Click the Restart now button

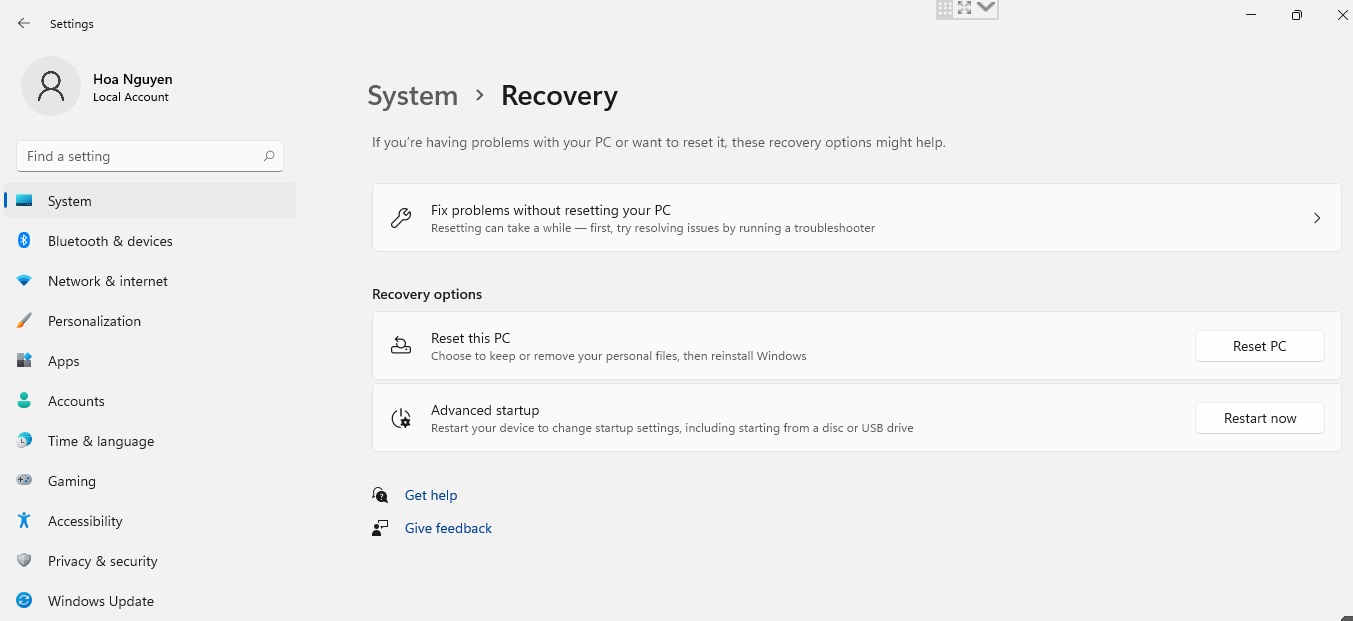(x=1259, y=418)
